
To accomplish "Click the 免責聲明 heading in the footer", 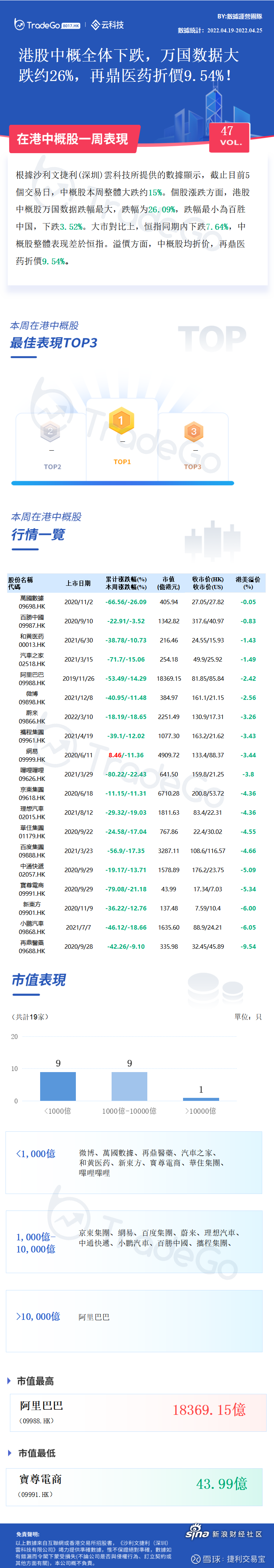I will click(27, 1534).
